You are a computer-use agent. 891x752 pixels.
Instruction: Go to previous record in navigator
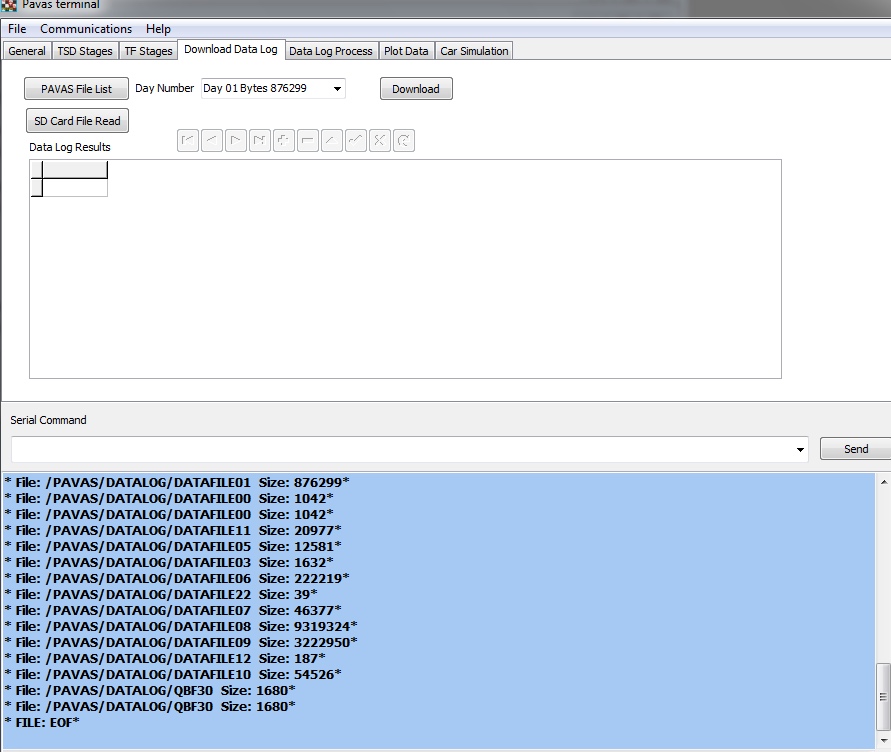point(212,141)
